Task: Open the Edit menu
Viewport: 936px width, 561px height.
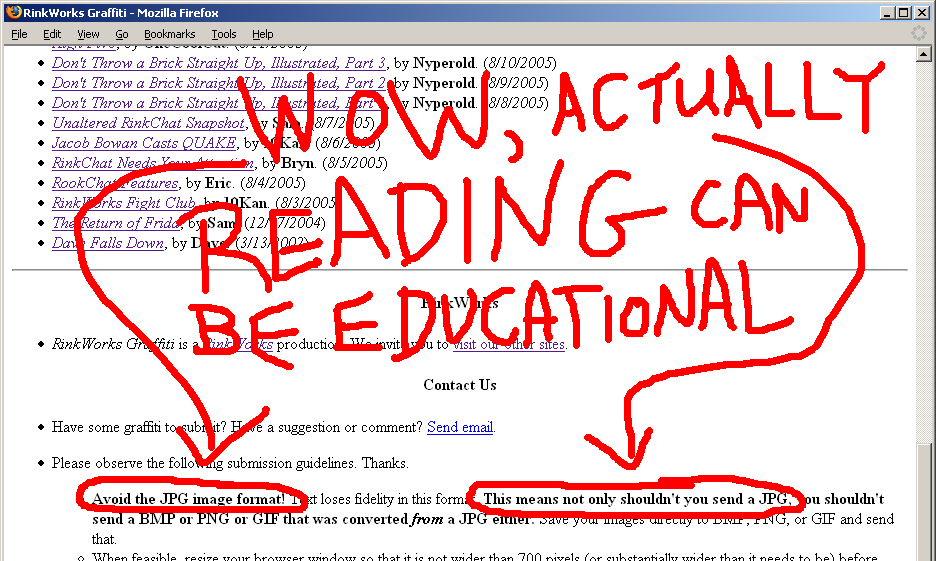Action: [52, 34]
